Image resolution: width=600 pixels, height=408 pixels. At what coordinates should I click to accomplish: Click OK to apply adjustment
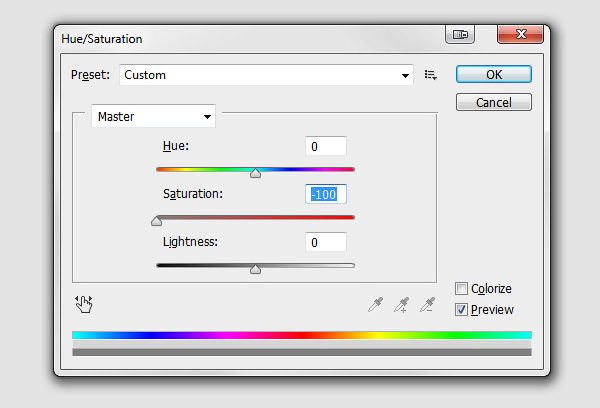point(494,74)
